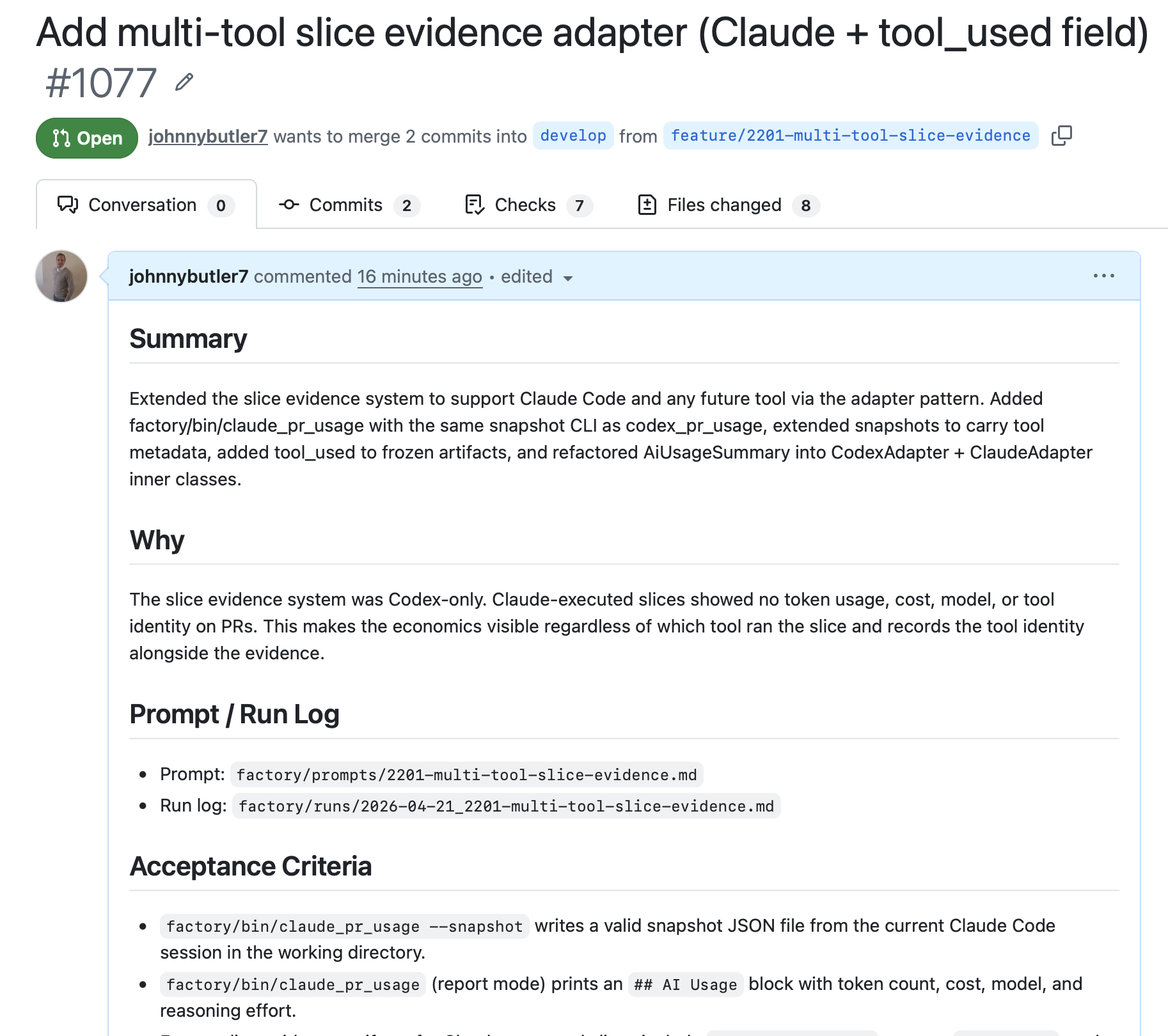Click the Conversation speech bubble icon
This screenshot has width=1168, height=1036.
[68, 205]
